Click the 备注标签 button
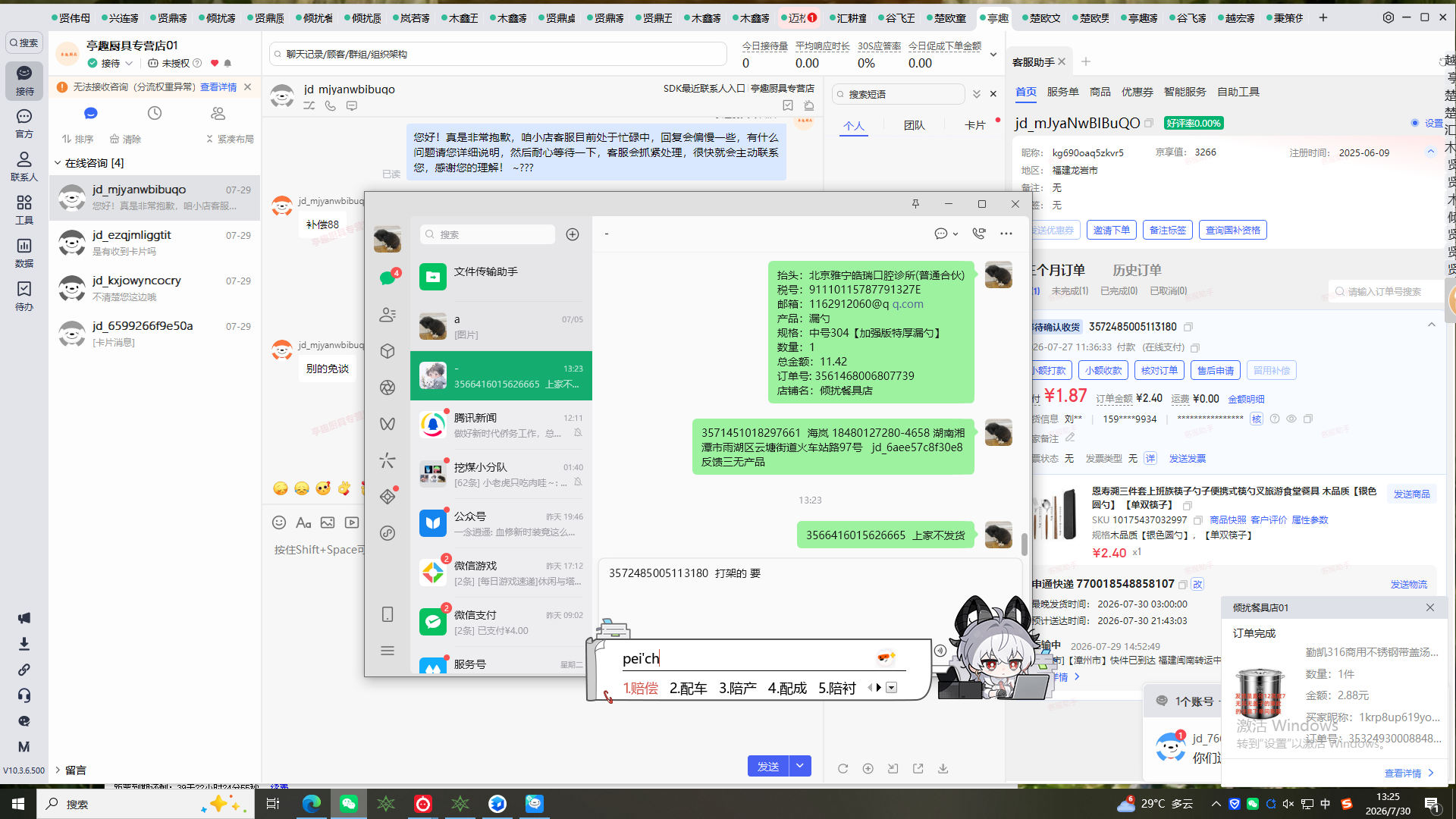The height and width of the screenshot is (819, 1456). pos(1167,230)
